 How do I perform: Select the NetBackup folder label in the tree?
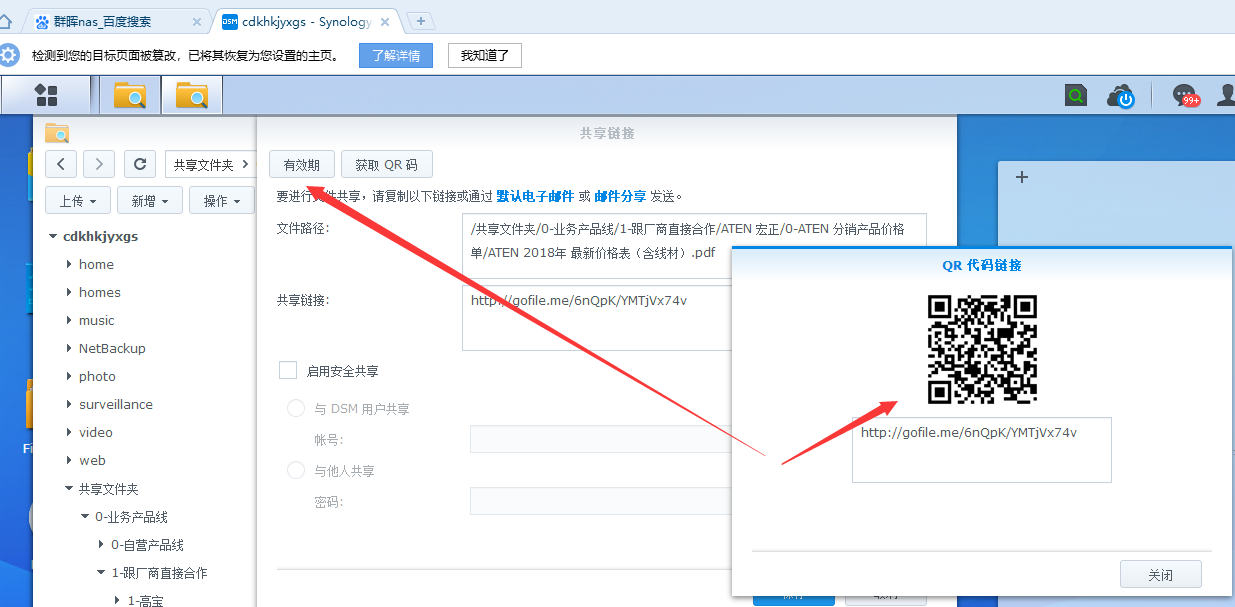112,348
